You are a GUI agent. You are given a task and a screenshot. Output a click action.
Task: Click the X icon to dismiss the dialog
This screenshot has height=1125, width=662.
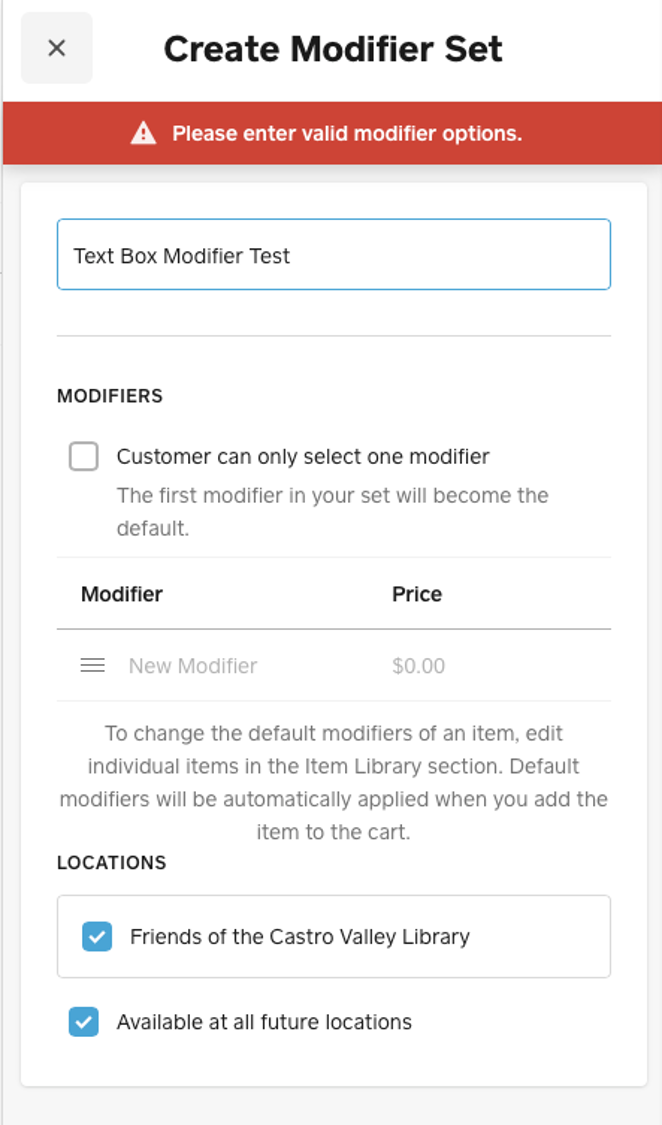56,47
